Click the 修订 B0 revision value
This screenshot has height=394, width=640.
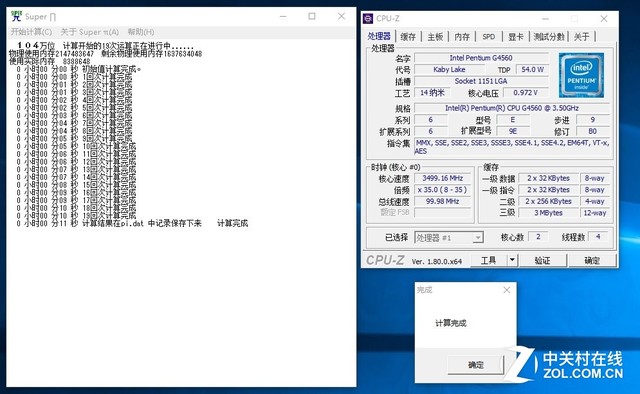[593, 131]
